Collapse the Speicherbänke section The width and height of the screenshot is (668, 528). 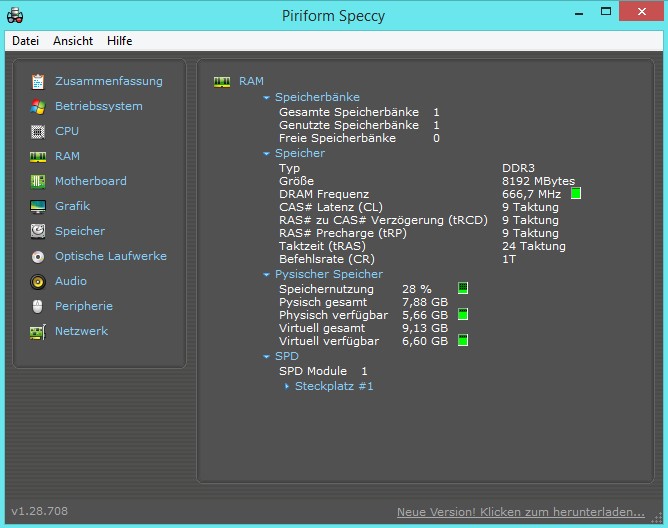point(266,98)
